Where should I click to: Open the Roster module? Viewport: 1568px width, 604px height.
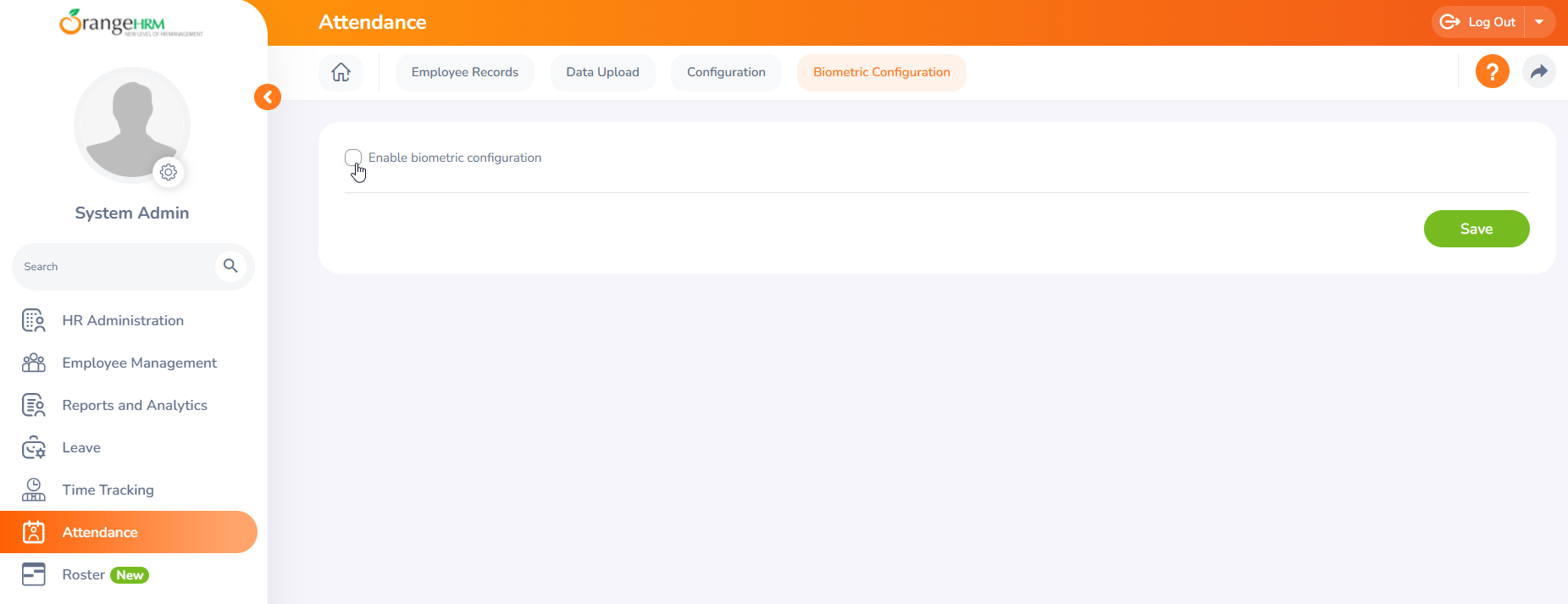(84, 574)
